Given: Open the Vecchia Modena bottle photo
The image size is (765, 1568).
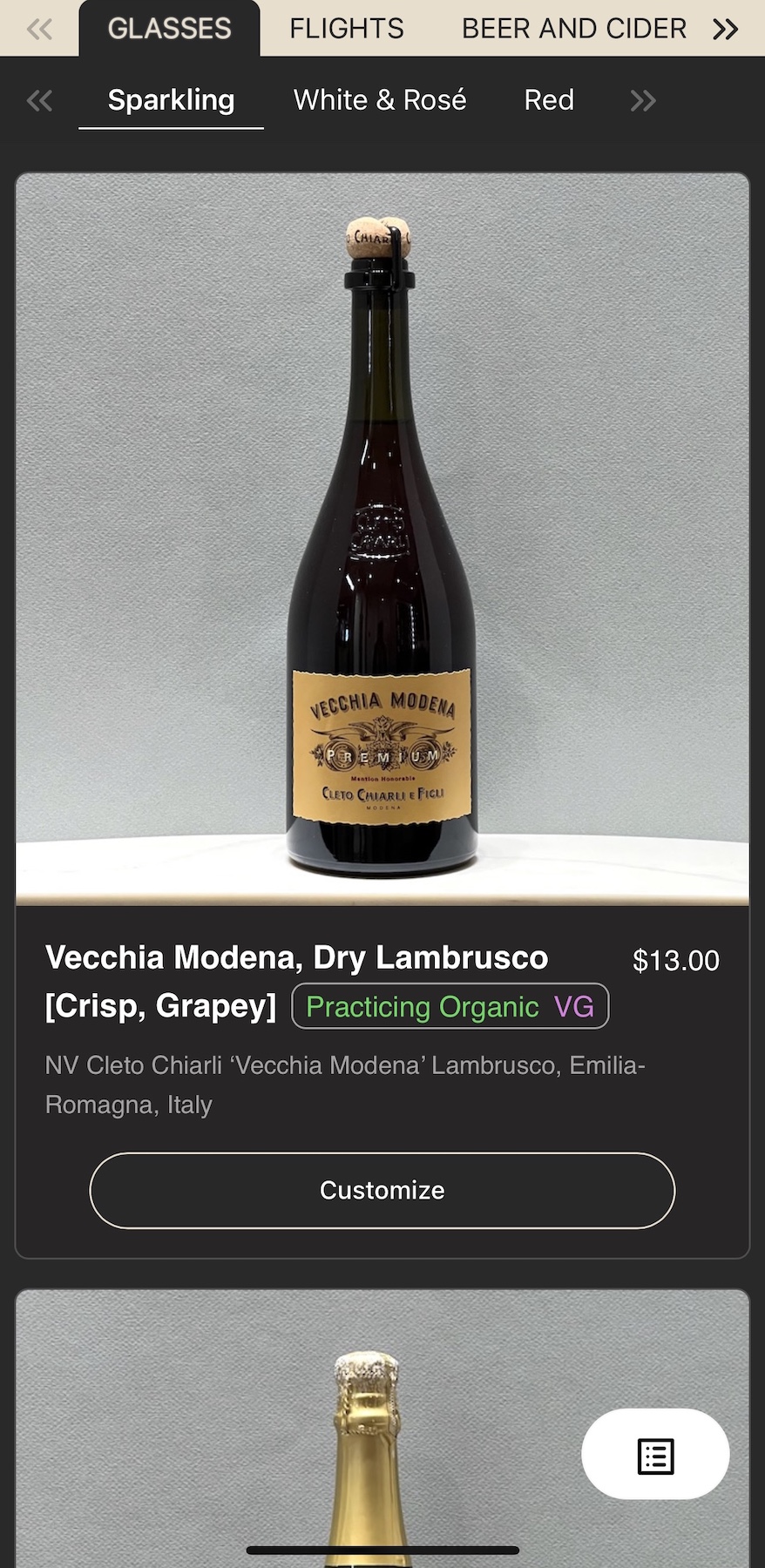Looking at the screenshot, I should [x=382, y=539].
